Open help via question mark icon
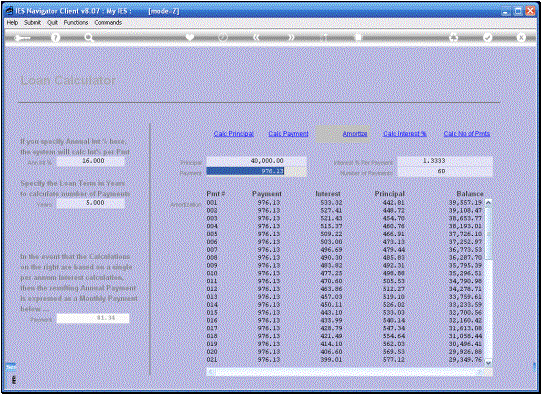541x394 pixels. [x=55, y=37]
